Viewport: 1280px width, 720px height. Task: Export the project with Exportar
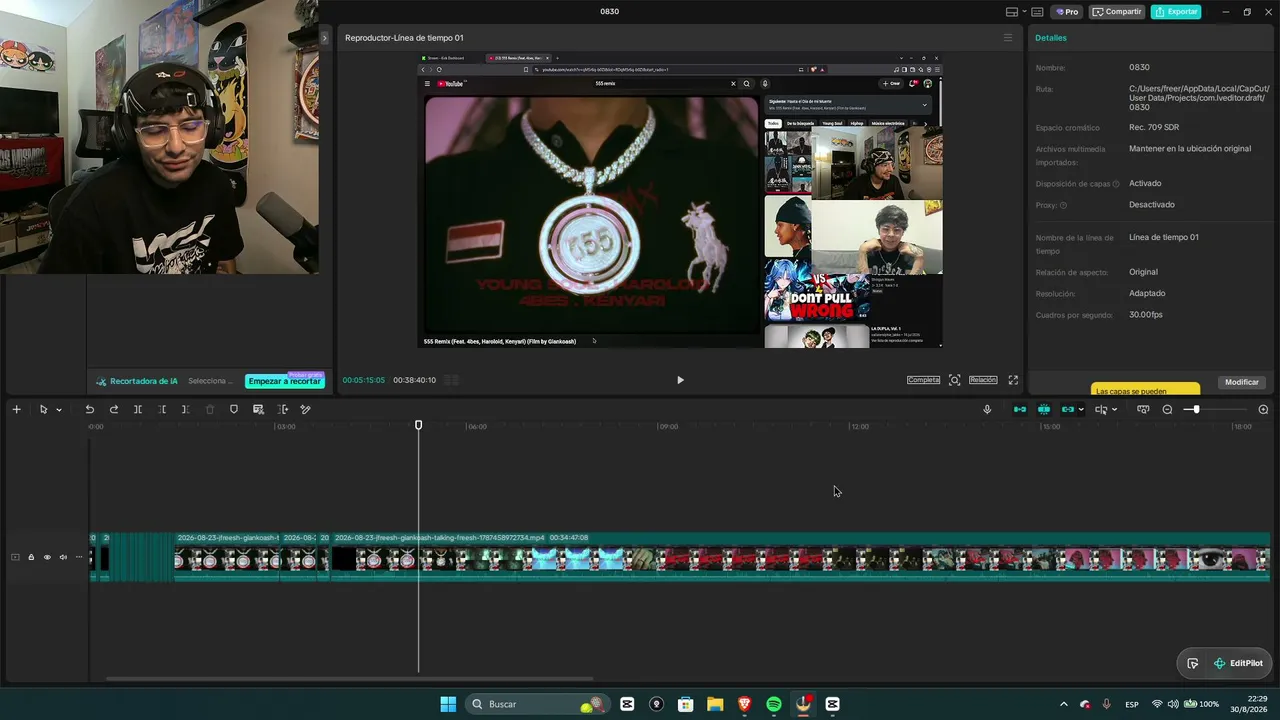(1176, 12)
